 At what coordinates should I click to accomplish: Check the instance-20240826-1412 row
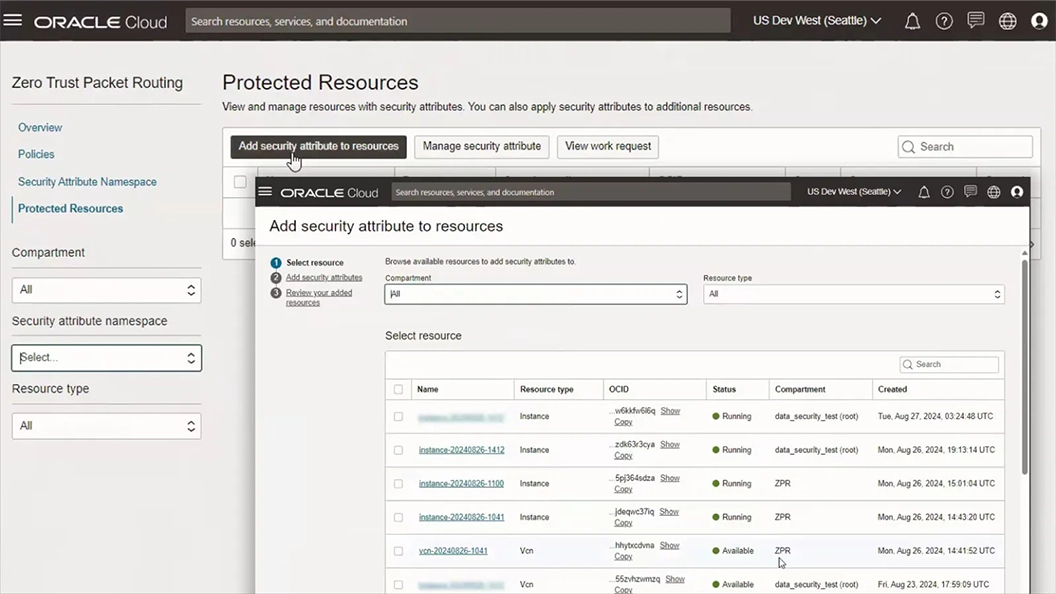point(399,450)
